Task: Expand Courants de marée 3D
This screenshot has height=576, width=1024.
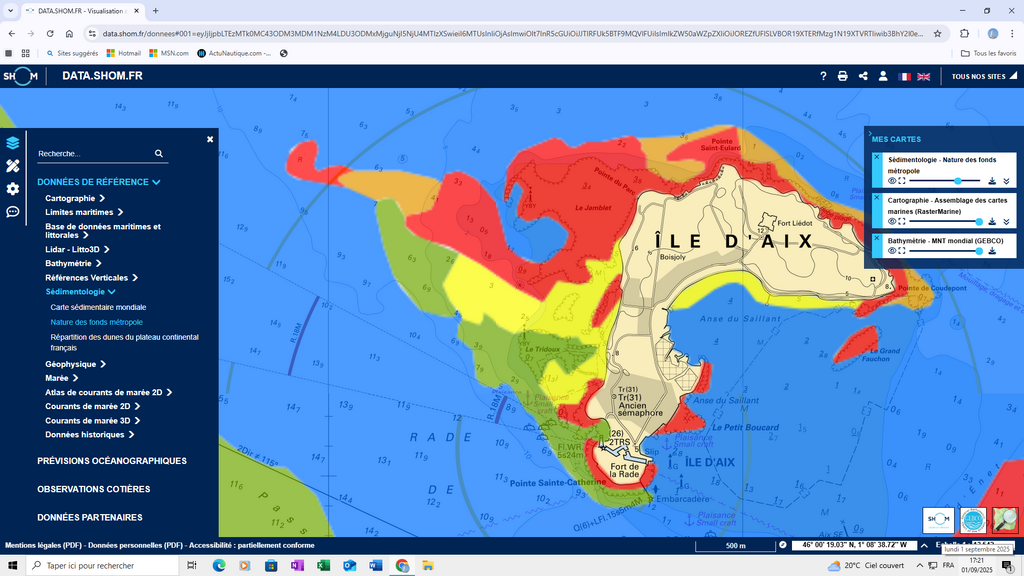Action: click(x=92, y=421)
